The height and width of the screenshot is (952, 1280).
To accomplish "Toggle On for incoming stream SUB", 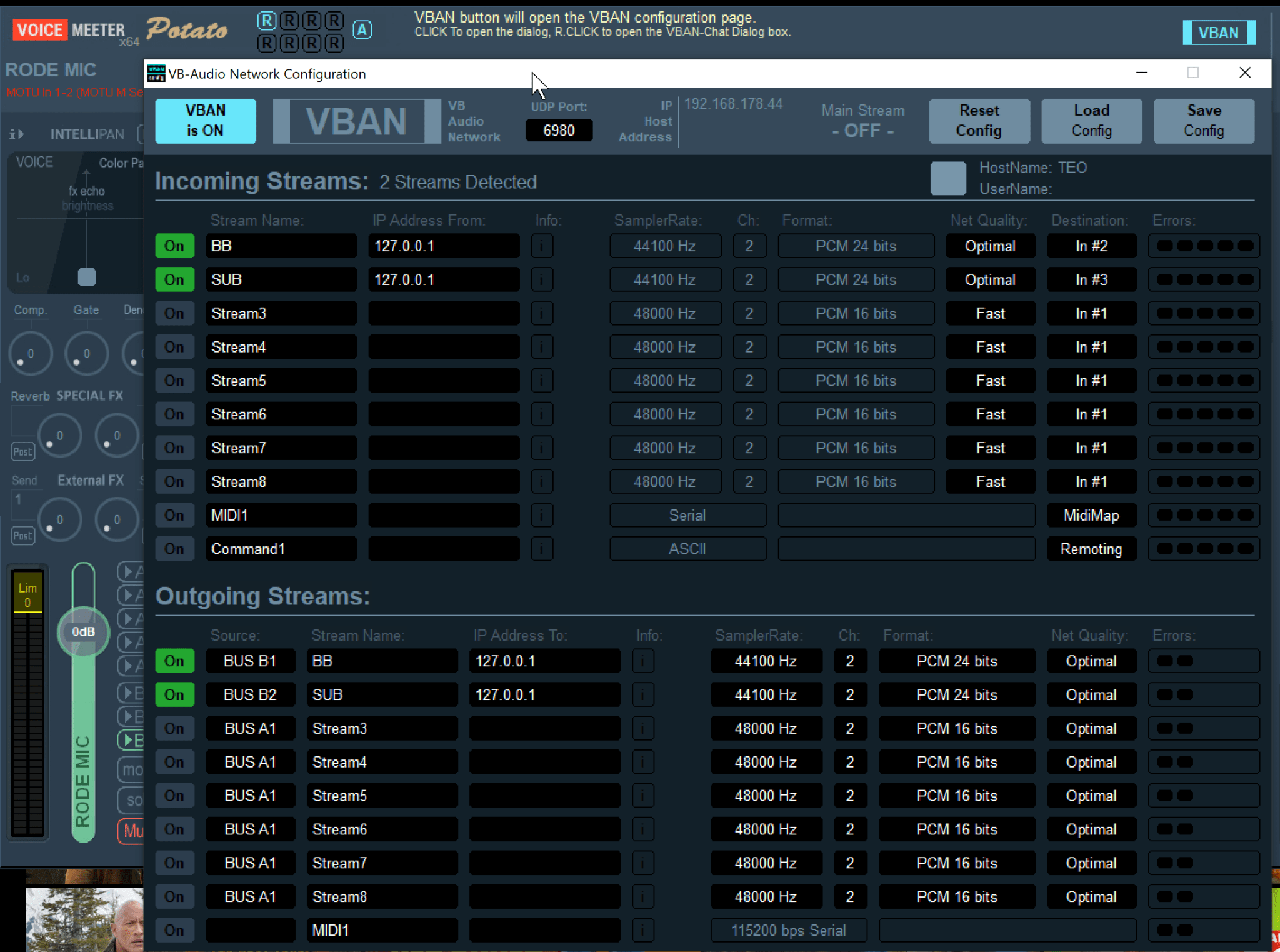I will [x=174, y=279].
